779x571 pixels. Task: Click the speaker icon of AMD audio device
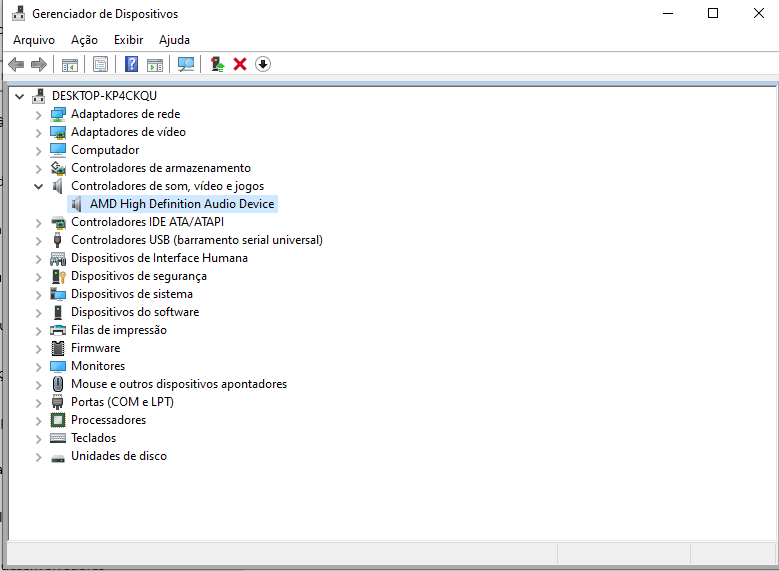[77, 204]
